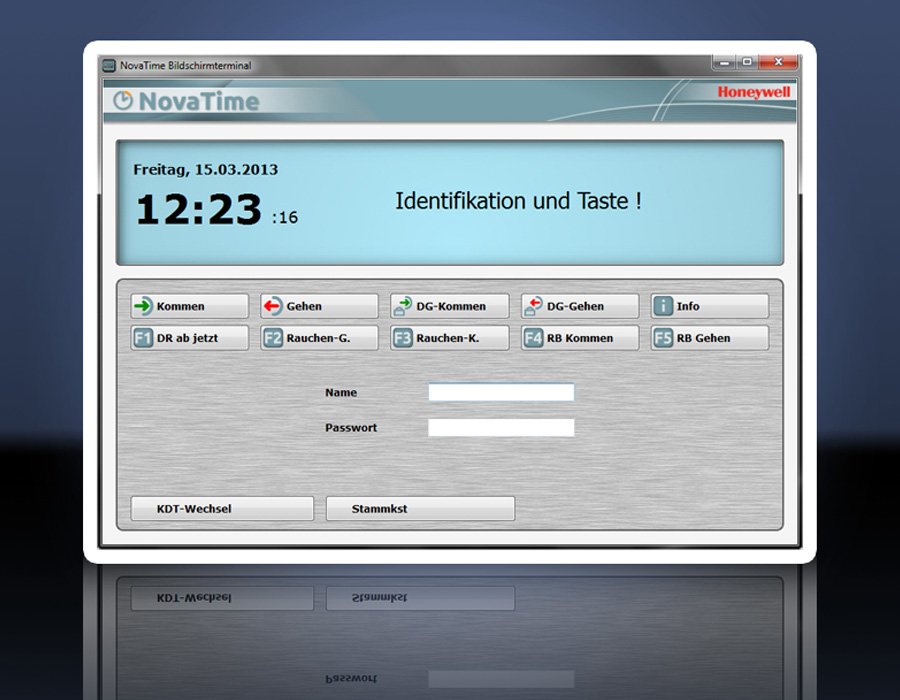The width and height of the screenshot is (900, 700).
Task: Click the Info 'i' icon
Action: pos(663,306)
